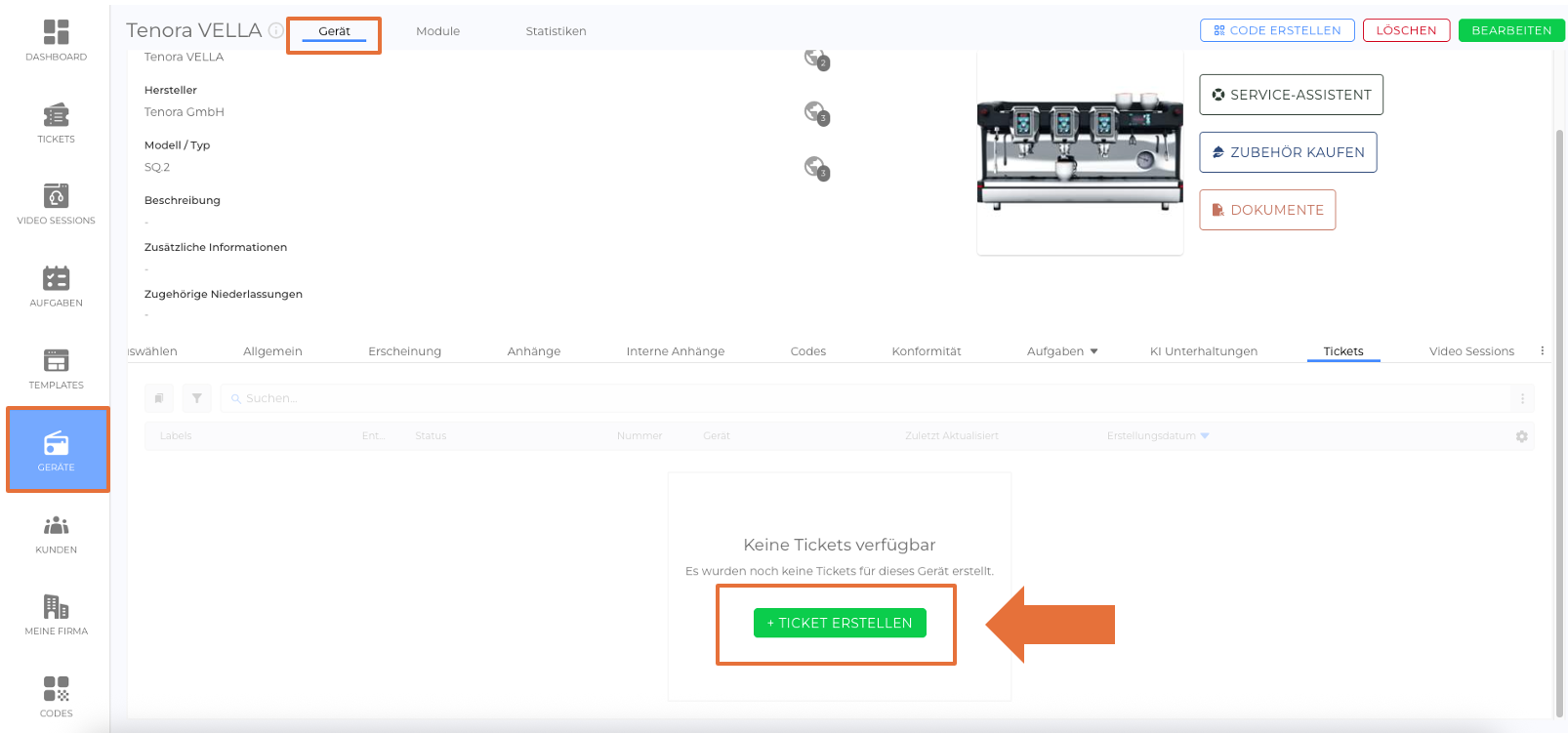
Task: Open Video Sessions sidebar icon
Action: [x=56, y=204]
